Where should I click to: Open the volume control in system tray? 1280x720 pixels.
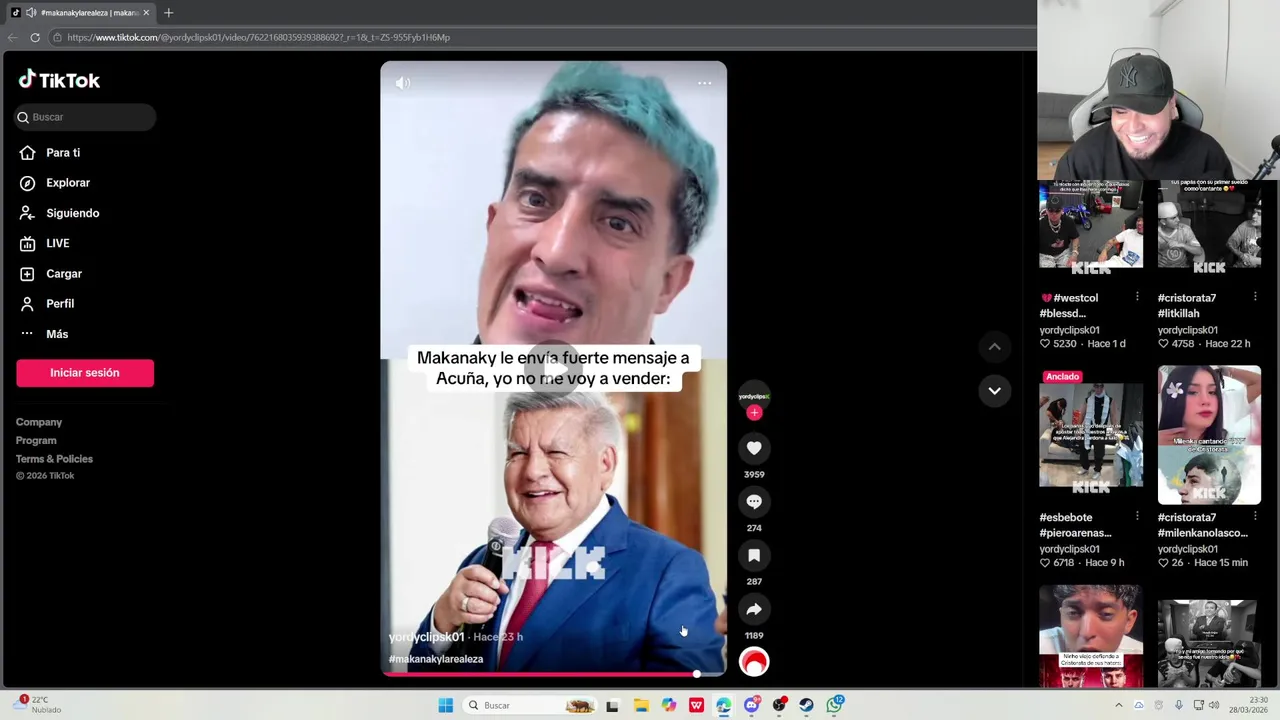pos(1214,705)
